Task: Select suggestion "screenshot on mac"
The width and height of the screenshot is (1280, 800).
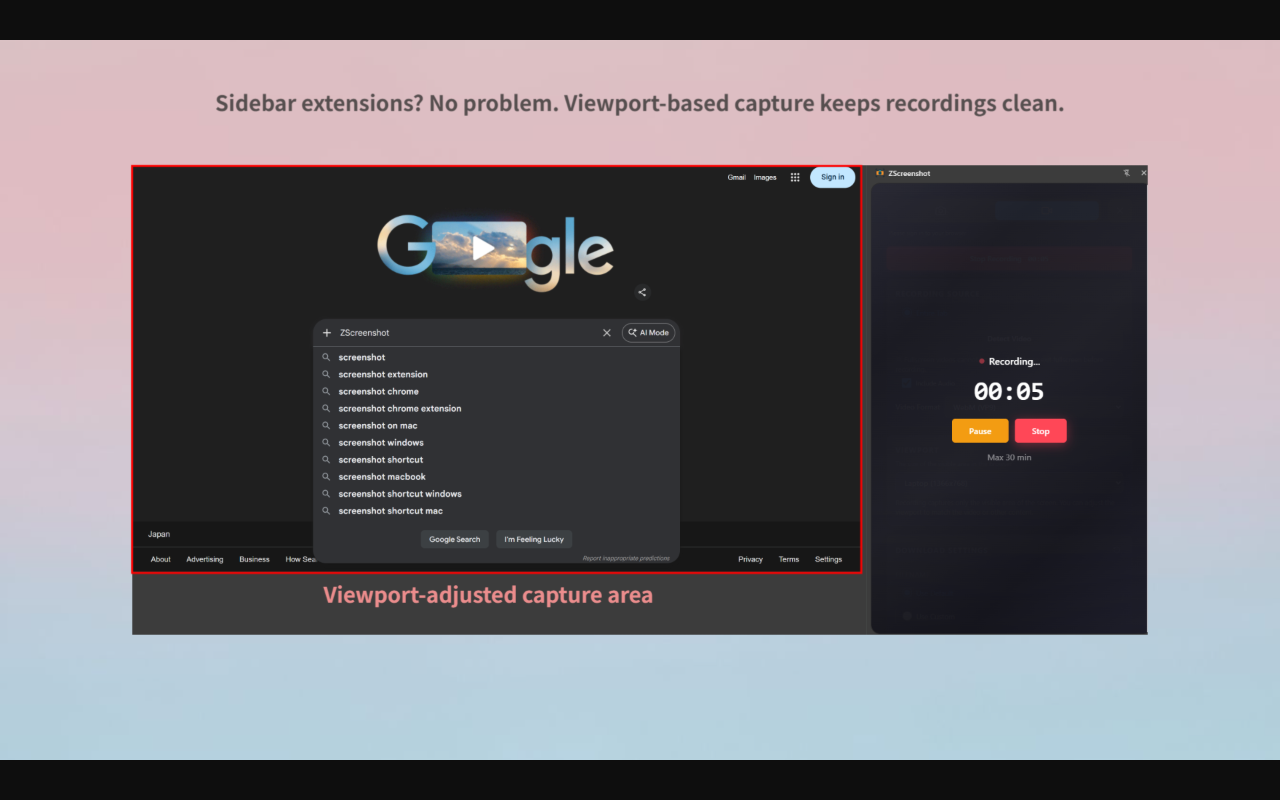Action: pos(497,425)
